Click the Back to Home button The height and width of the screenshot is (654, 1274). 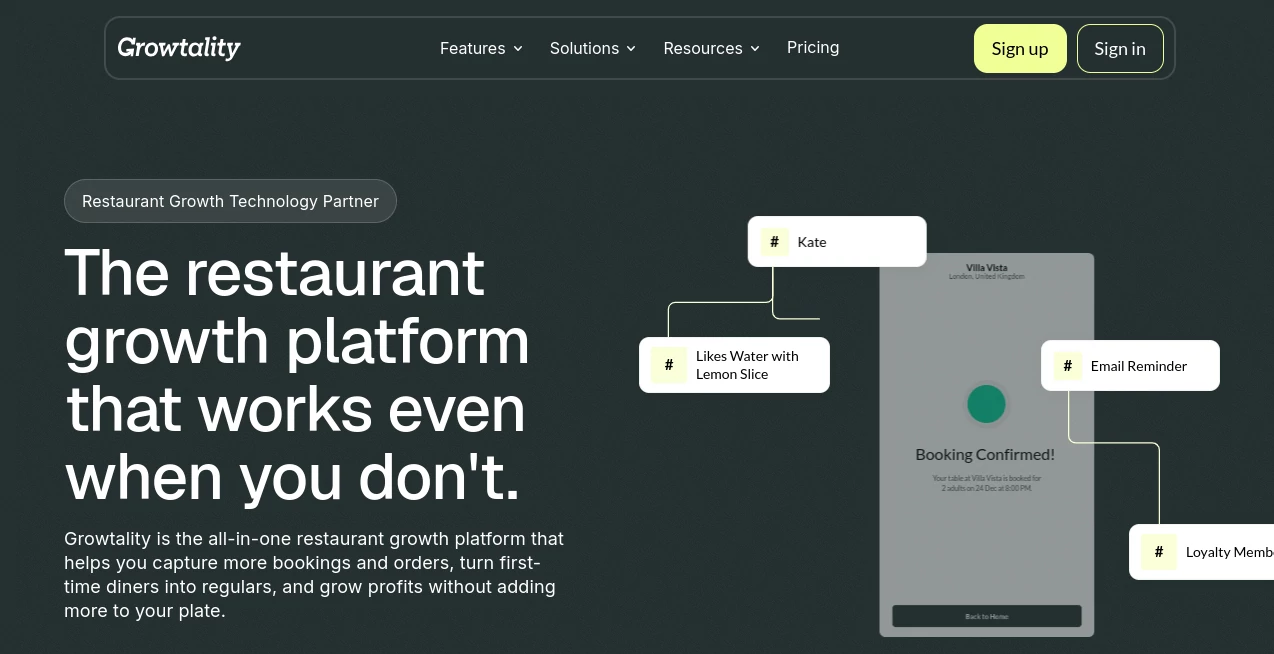click(987, 616)
